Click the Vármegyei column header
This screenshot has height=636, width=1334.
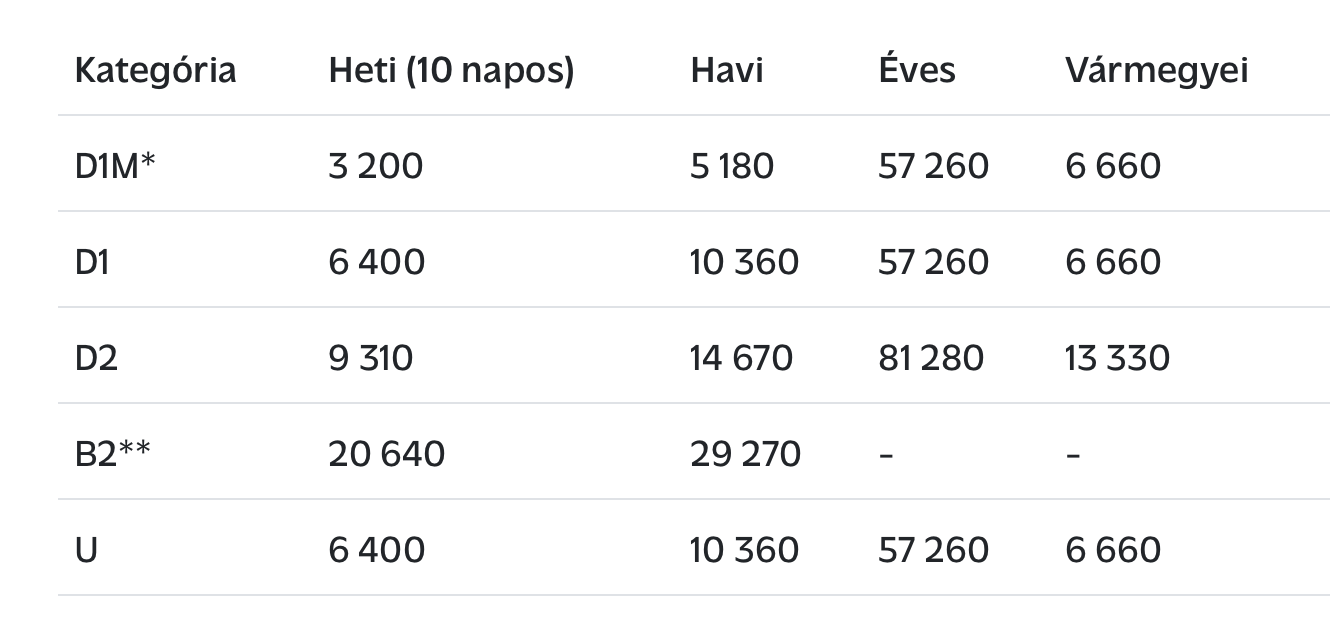click(x=1156, y=71)
